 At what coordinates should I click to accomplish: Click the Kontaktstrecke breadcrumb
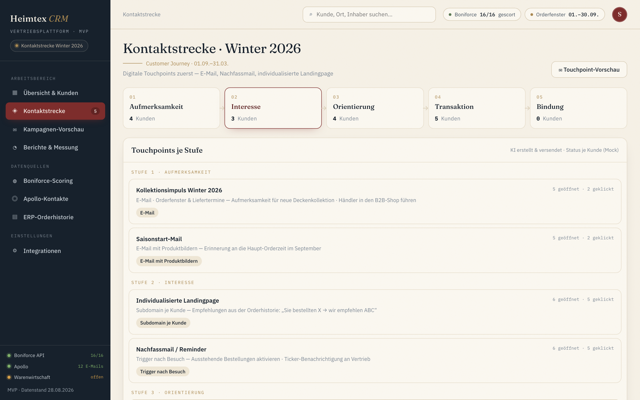point(142,15)
